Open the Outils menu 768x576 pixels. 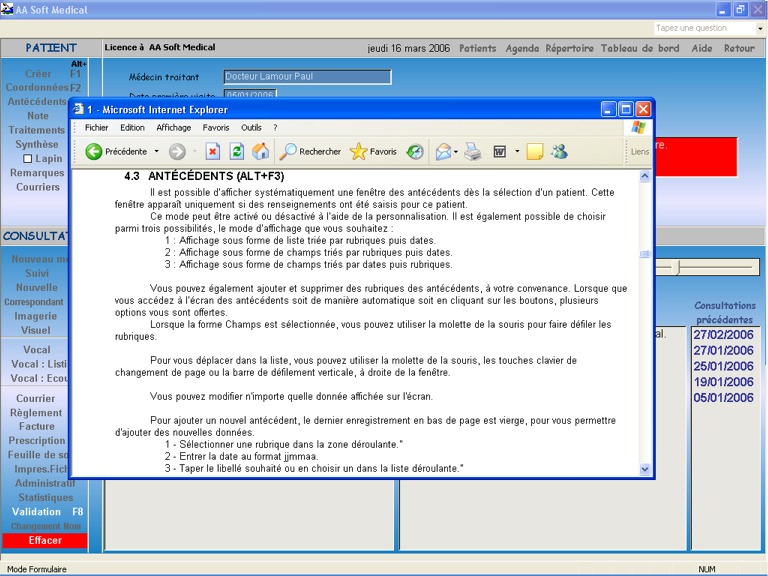[x=251, y=127]
